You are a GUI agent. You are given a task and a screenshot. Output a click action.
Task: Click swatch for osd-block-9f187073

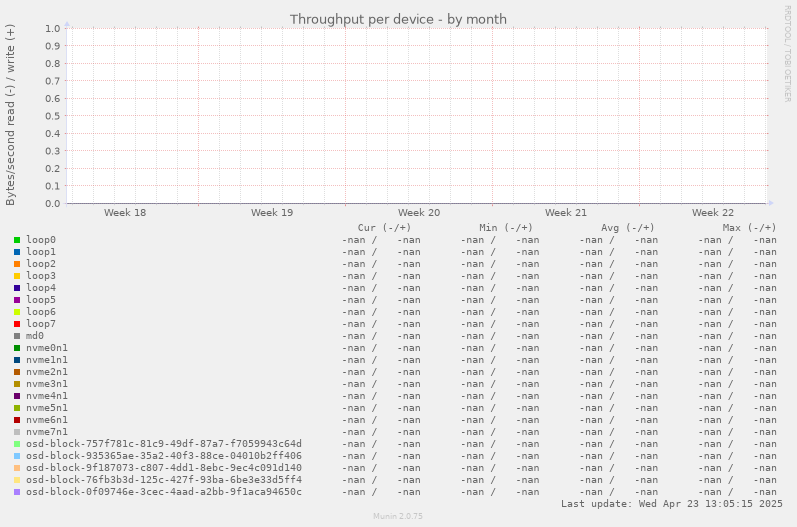coord(17,468)
